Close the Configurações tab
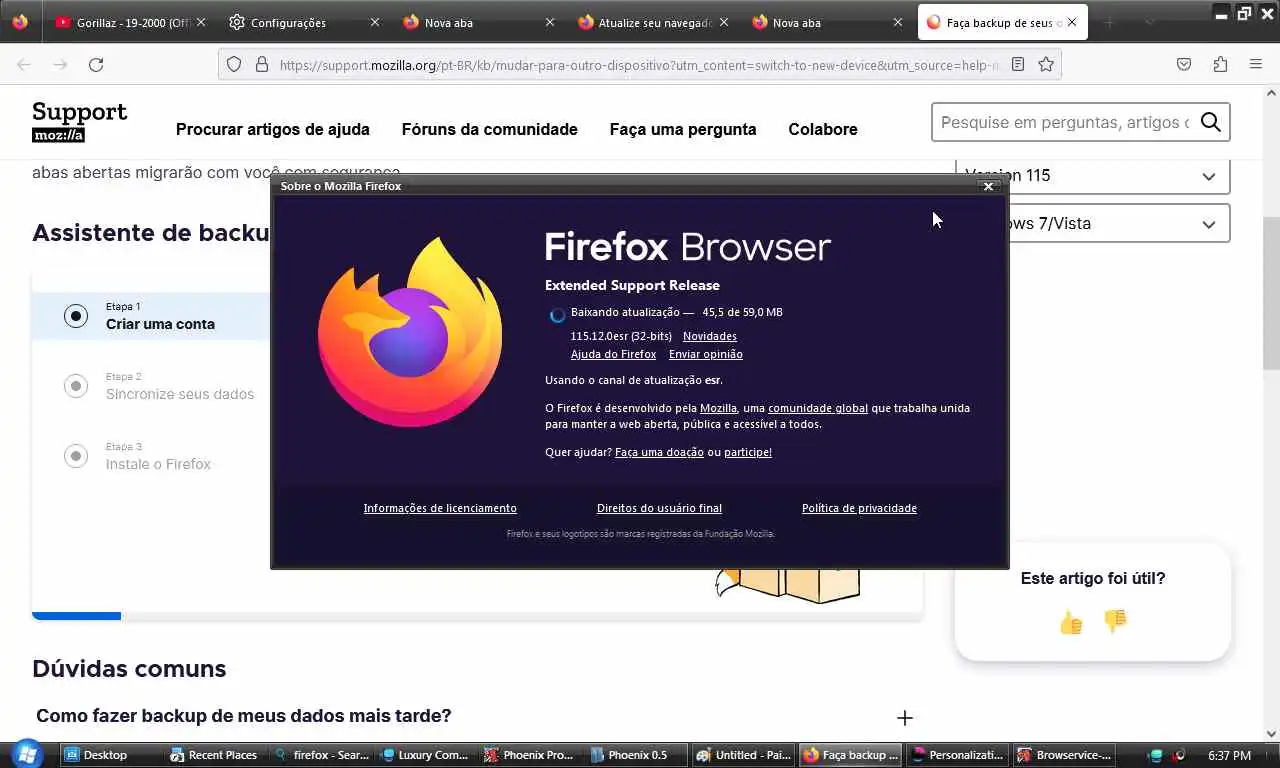Image resolution: width=1280 pixels, height=768 pixels. tap(375, 22)
